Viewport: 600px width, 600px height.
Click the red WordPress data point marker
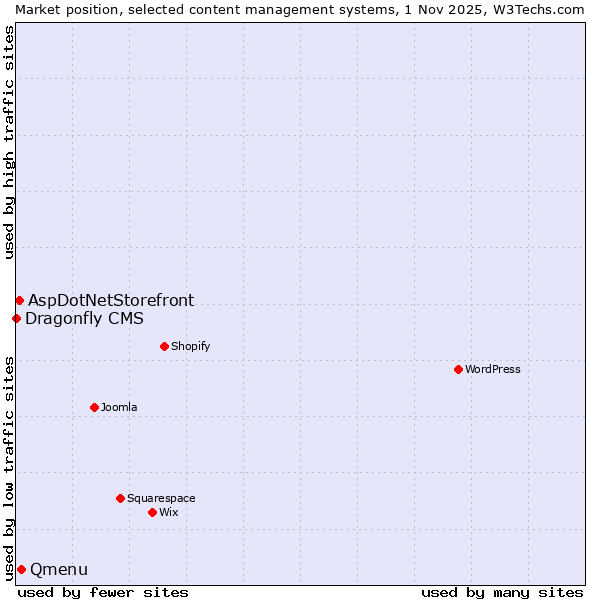click(458, 369)
